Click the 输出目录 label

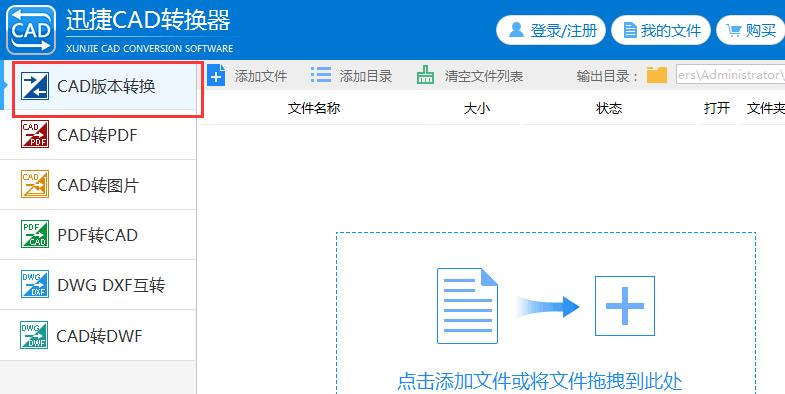(x=608, y=76)
